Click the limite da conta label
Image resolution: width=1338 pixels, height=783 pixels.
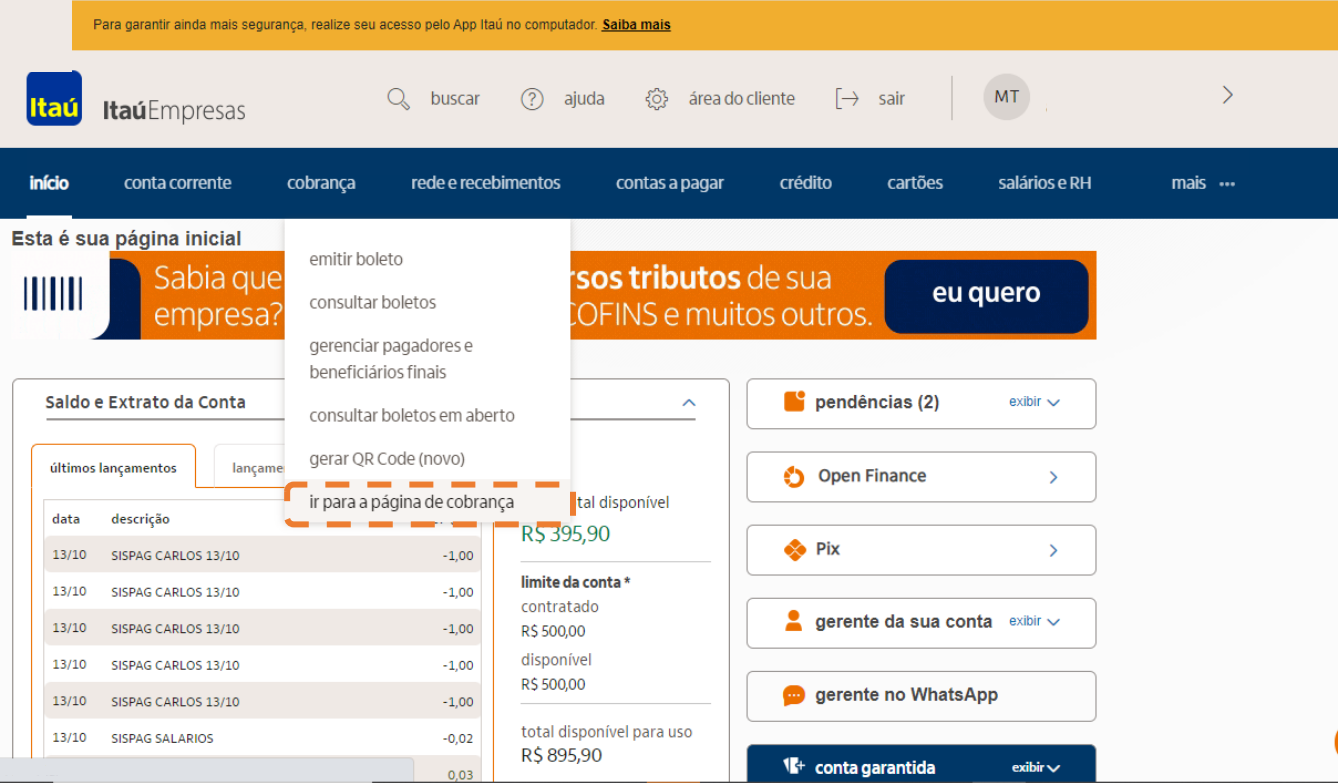tap(576, 582)
